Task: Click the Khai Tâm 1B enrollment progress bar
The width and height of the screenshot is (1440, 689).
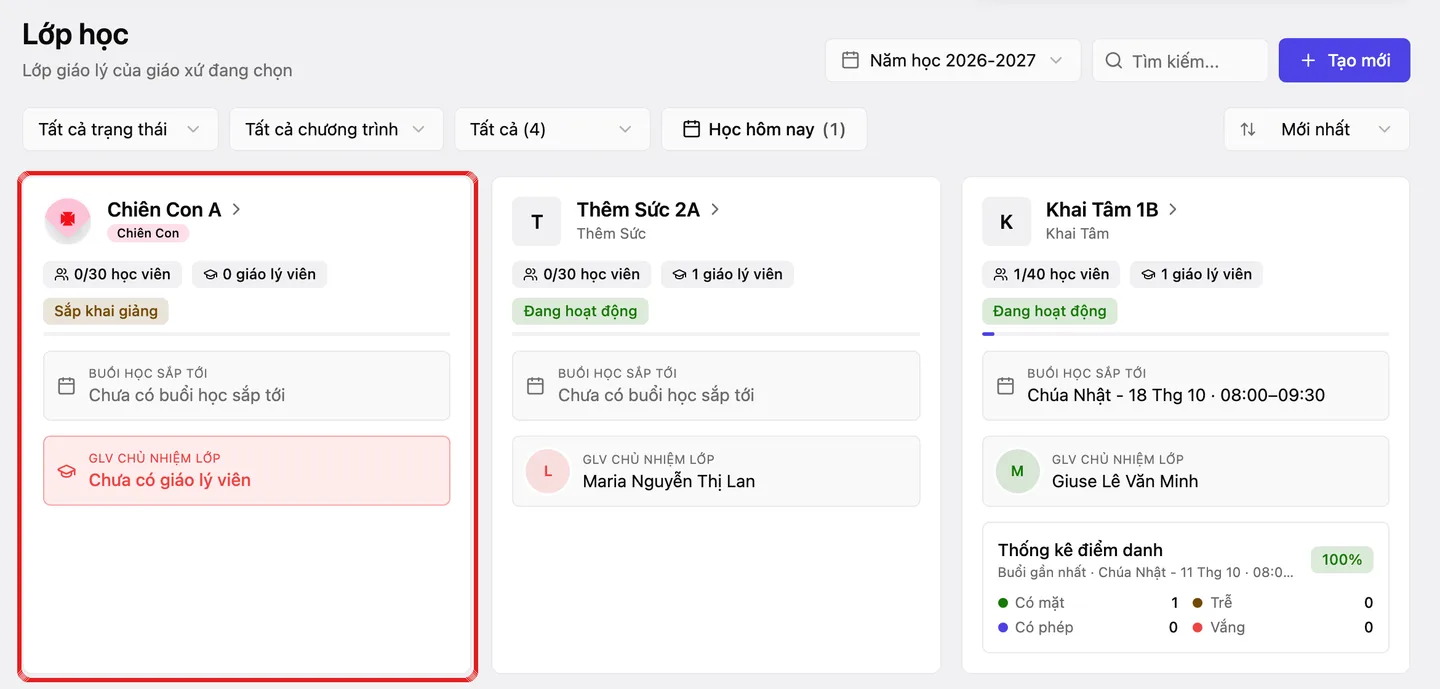Action: click(x=1185, y=334)
